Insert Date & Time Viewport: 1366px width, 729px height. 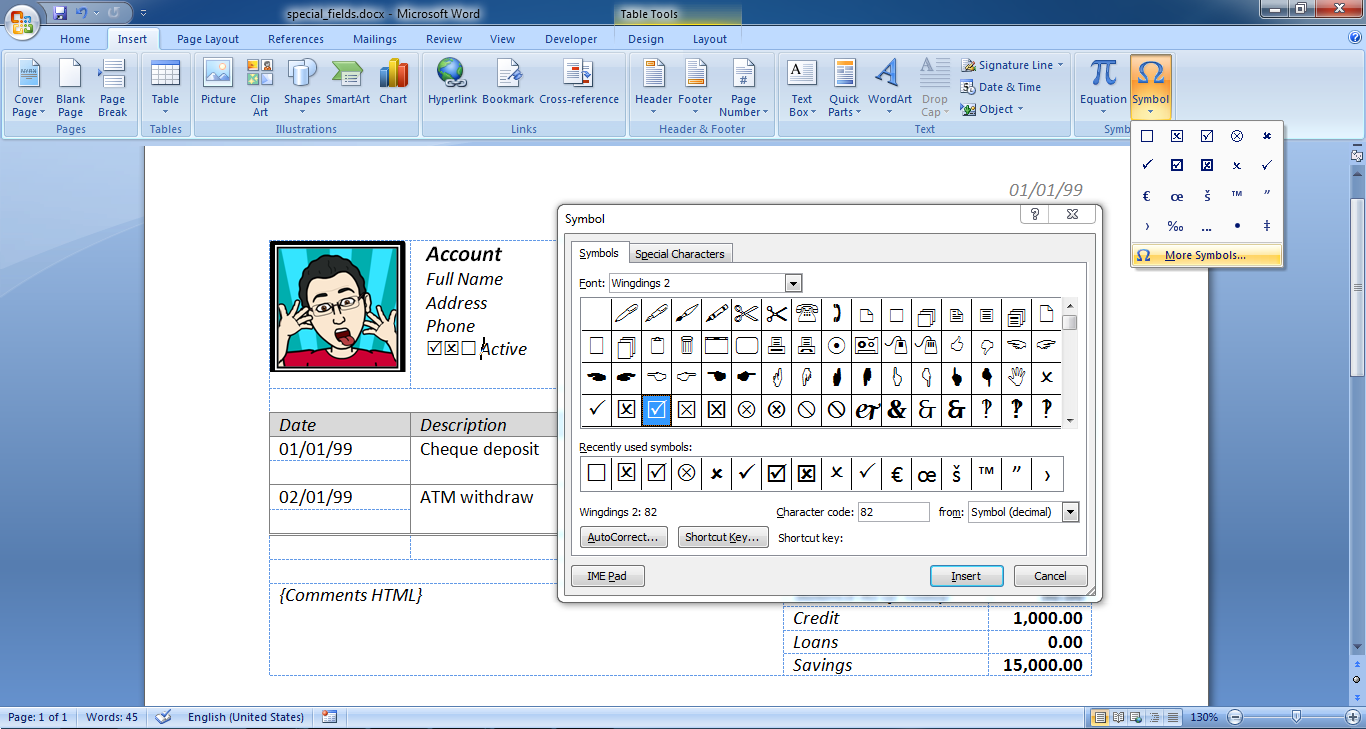click(1001, 87)
